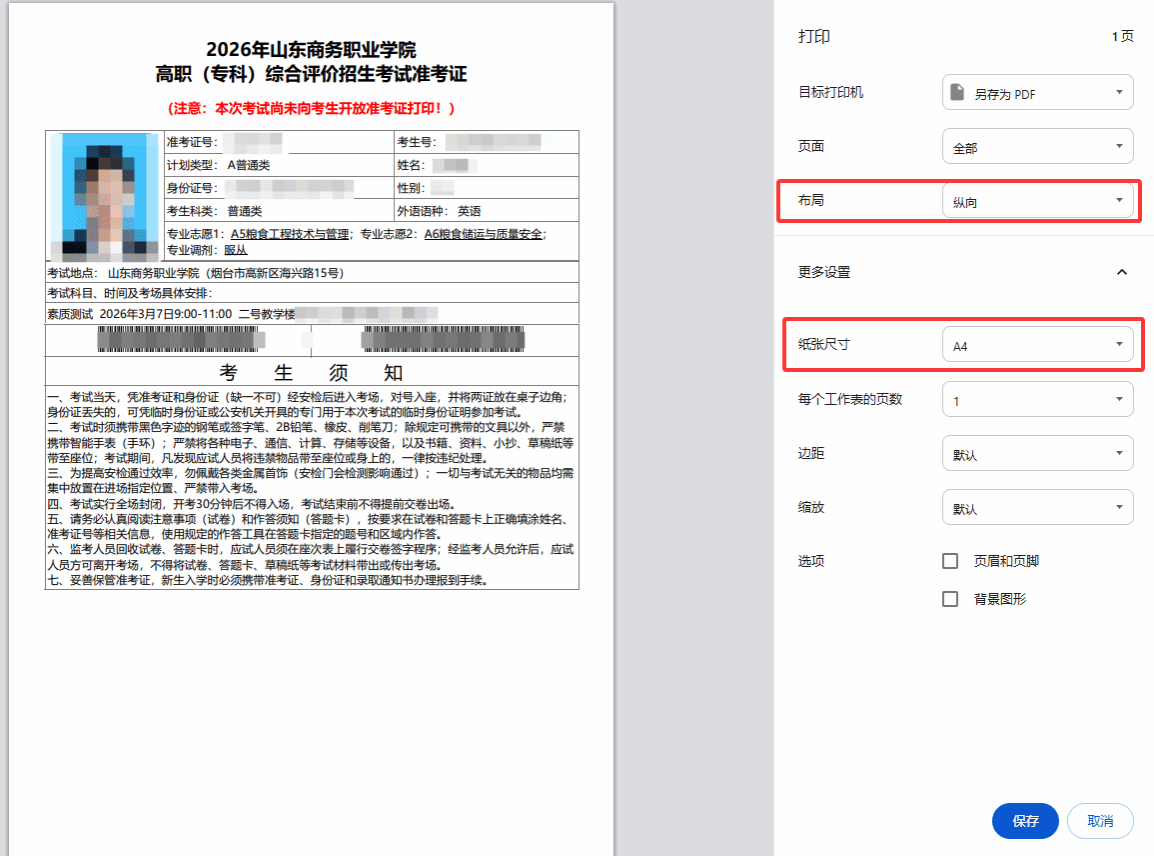Click the 考生须知 heading in the preview

pyautogui.click(x=312, y=373)
